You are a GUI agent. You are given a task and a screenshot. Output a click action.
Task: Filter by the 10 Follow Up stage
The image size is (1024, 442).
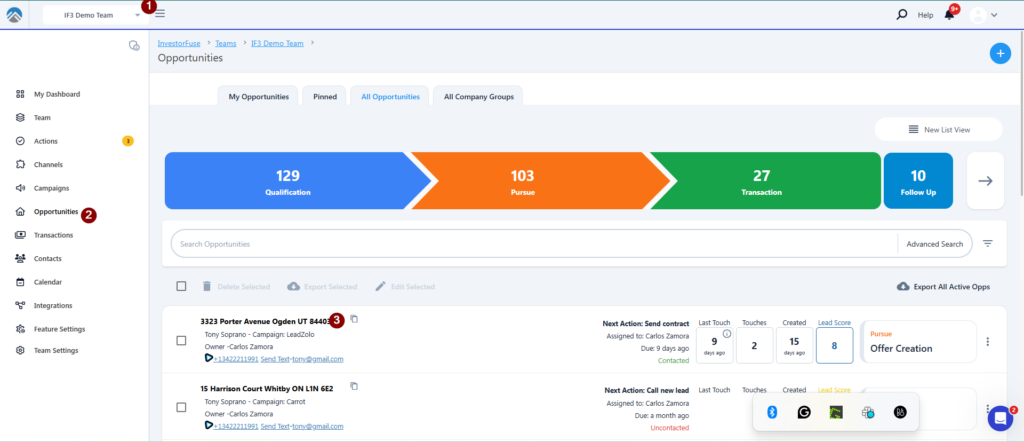click(918, 181)
